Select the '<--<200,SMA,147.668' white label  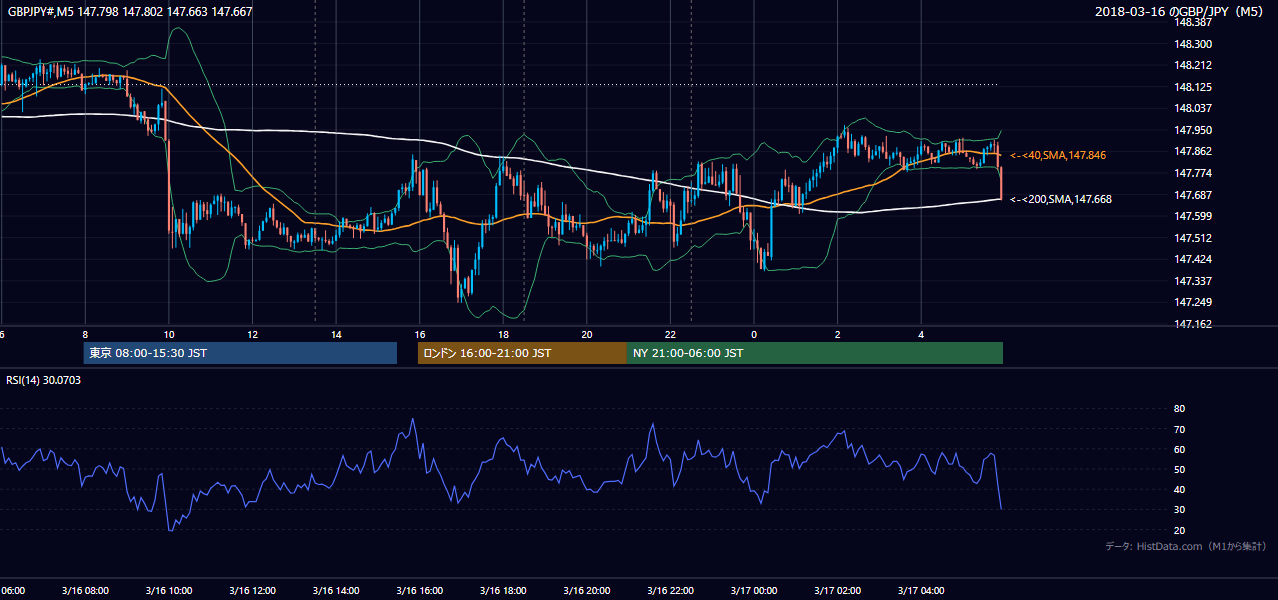pyautogui.click(x=1061, y=199)
